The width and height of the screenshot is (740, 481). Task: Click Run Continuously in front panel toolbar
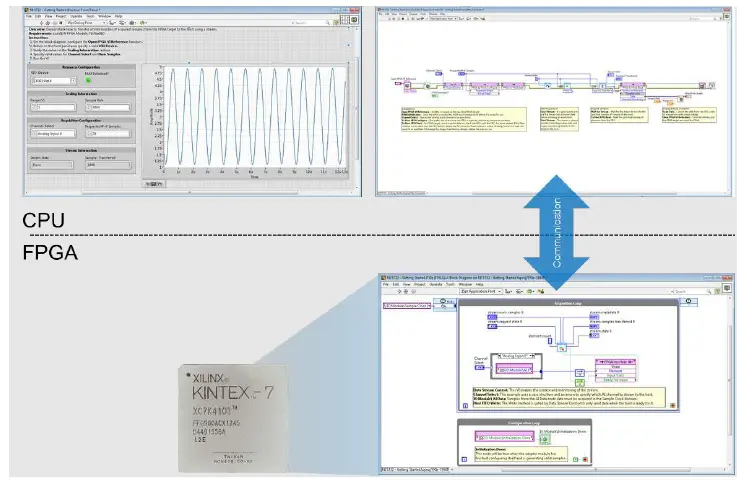pos(46,24)
